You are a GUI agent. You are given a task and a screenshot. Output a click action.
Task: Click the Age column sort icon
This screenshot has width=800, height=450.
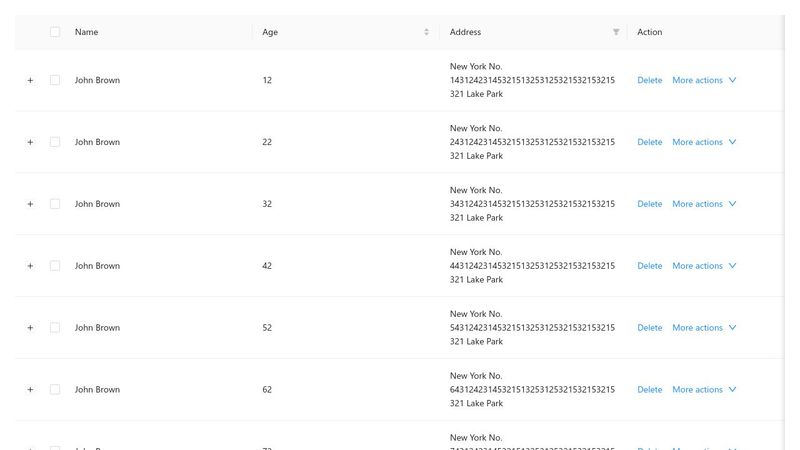click(x=426, y=32)
